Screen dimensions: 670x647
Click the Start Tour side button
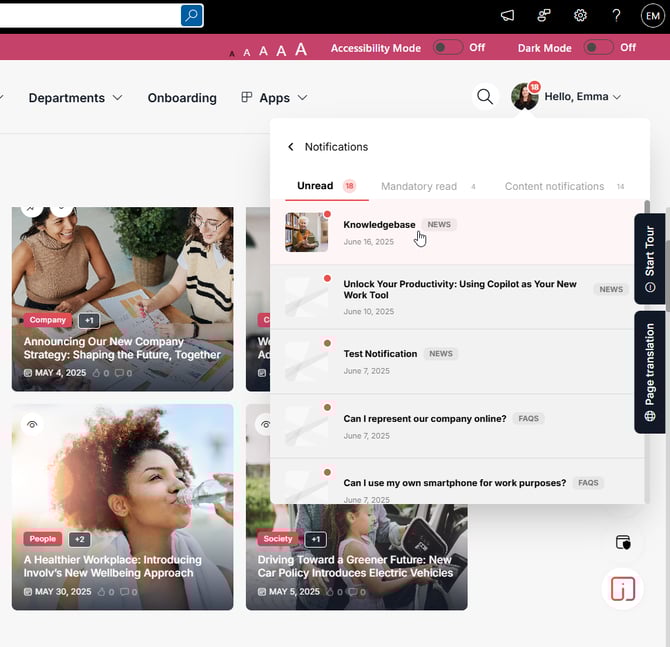click(650, 258)
